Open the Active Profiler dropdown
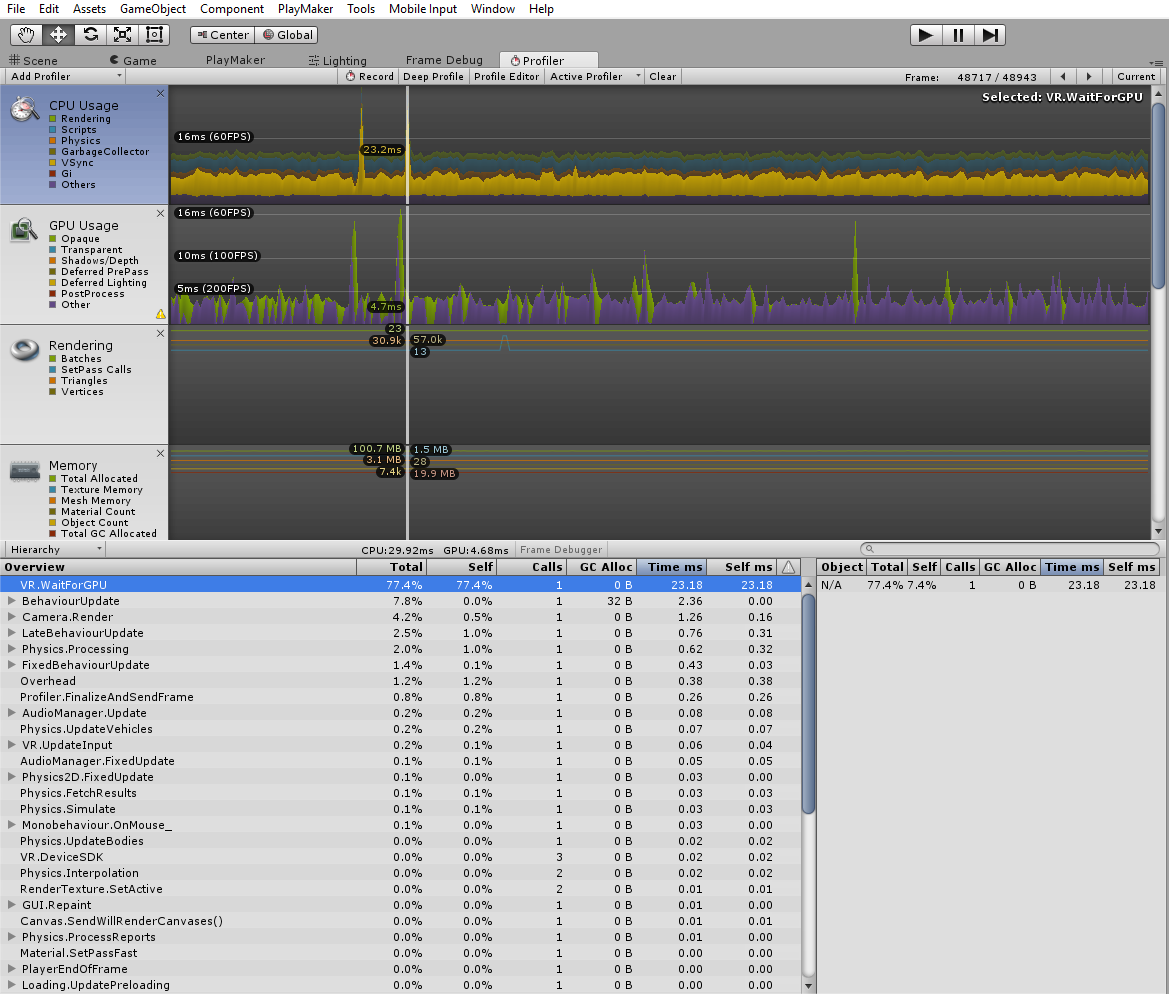 [586, 75]
